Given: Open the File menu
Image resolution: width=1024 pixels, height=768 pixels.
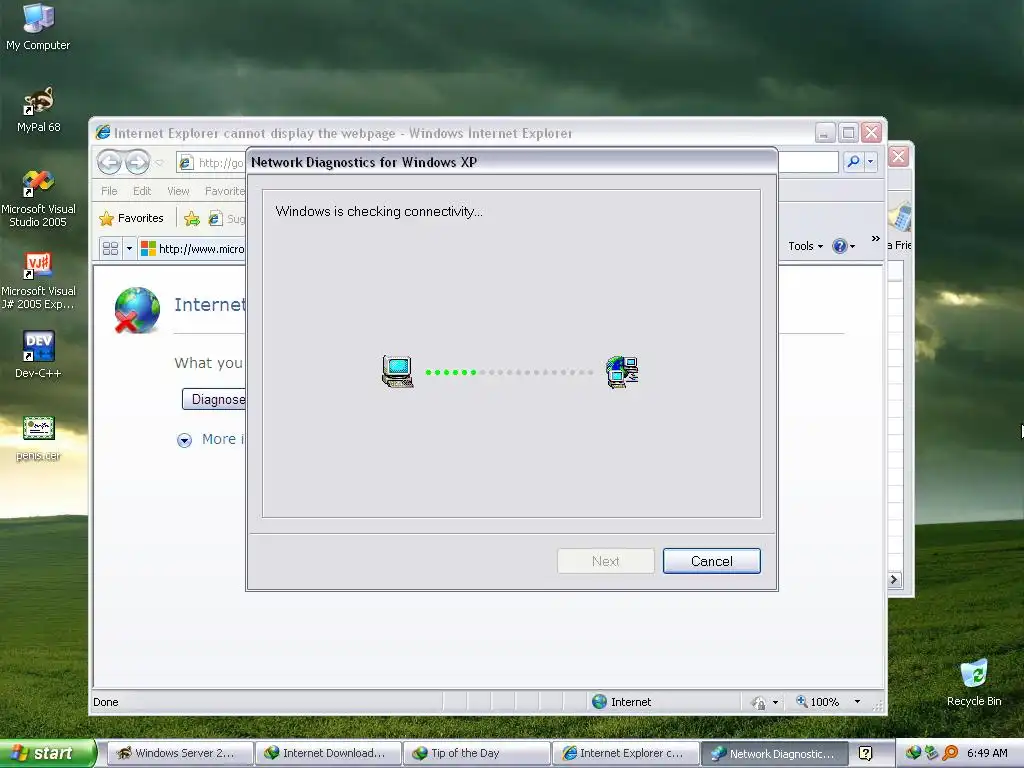Looking at the screenshot, I should 109,191.
